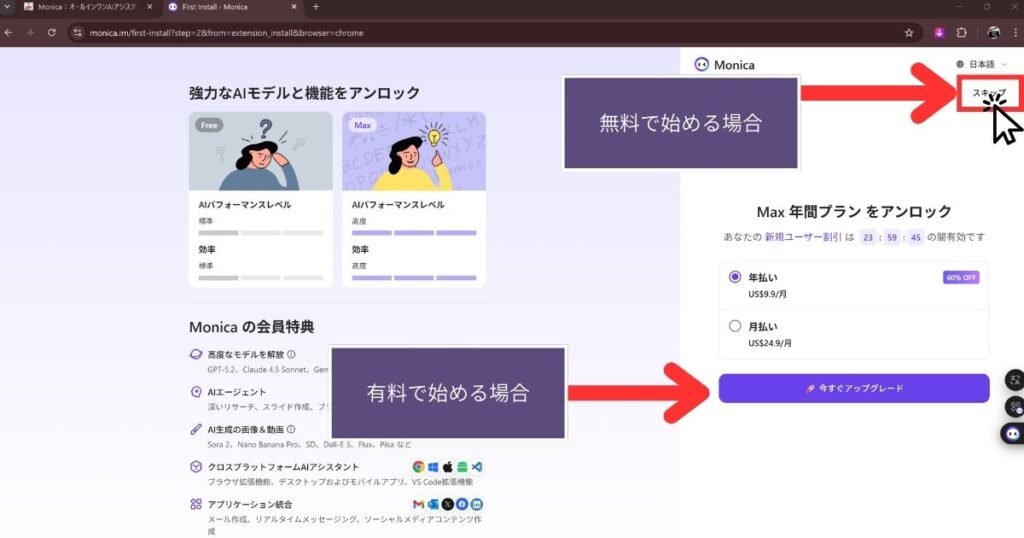Image resolution: width=1024 pixels, height=538 pixels.
Task: Open the Chrome extensions puzzle icon
Action: [x=961, y=33]
